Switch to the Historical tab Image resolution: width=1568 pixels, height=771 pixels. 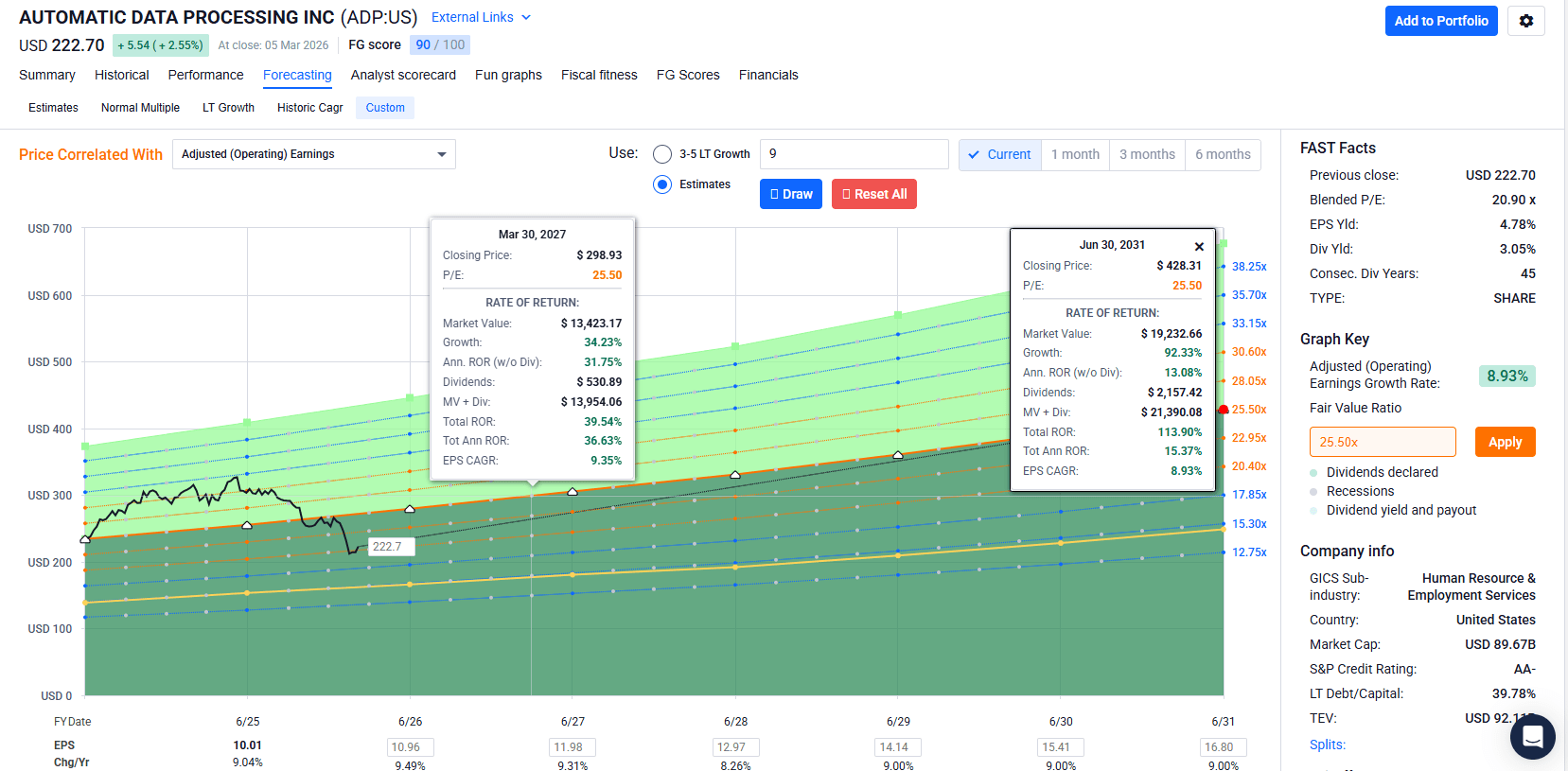pyautogui.click(x=122, y=75)
